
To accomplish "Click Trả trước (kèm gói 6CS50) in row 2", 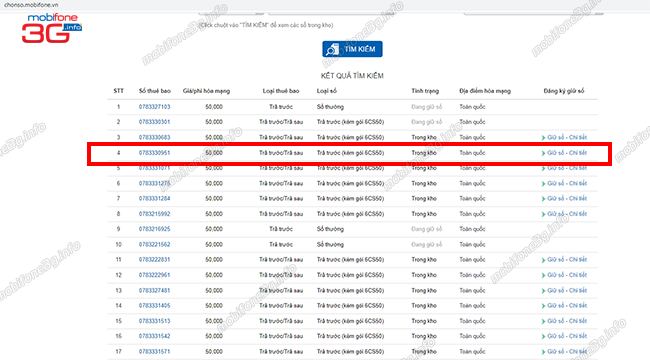I will pyautogui.click(x=350, y=122).
